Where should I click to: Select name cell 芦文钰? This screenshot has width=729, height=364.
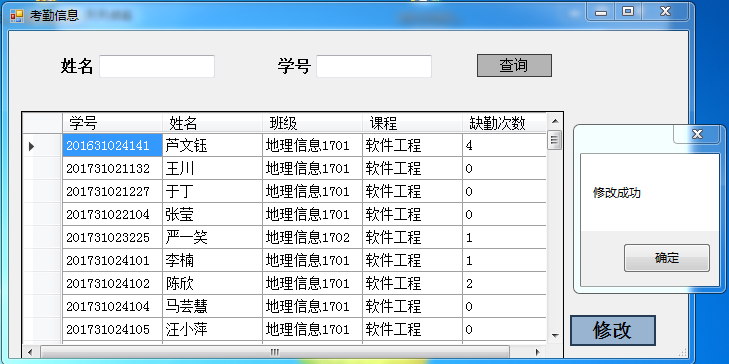(x=212, y=146)
